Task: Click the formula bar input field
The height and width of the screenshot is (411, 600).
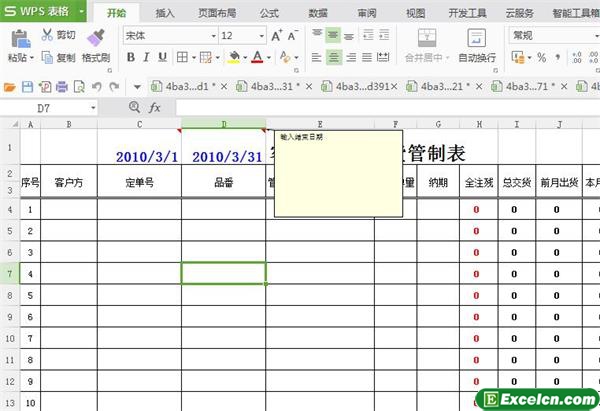Action: point(388,108)
